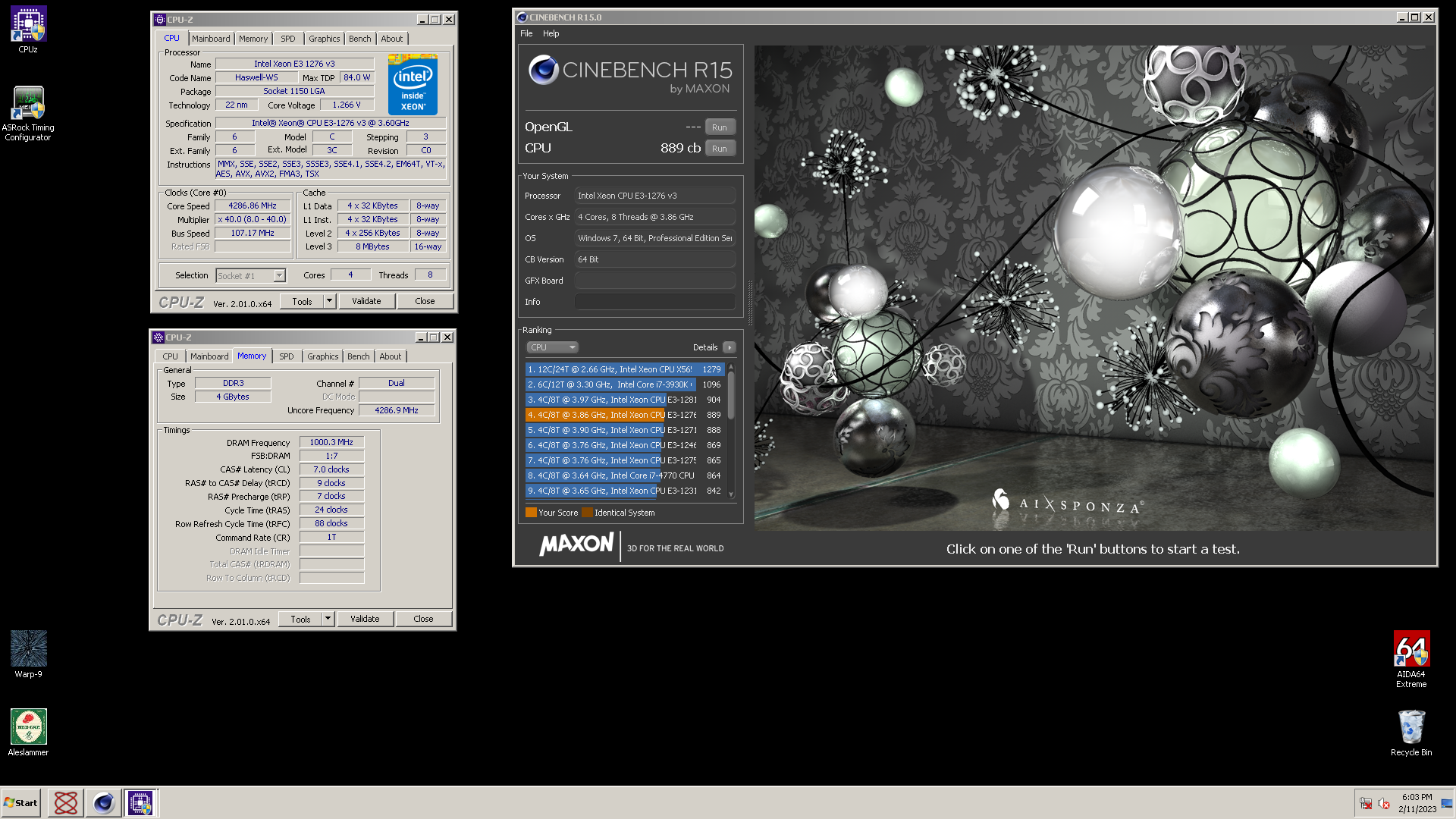This screenshot has width=1456, height=819.
Task: Select ranking row 9 E3-1231
Action: tap(625, 491)
